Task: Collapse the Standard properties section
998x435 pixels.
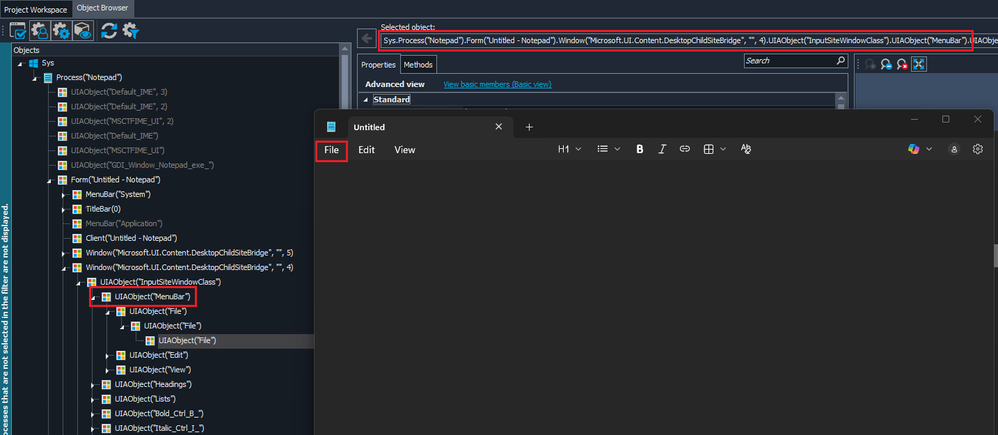Action: pos(367,100)
